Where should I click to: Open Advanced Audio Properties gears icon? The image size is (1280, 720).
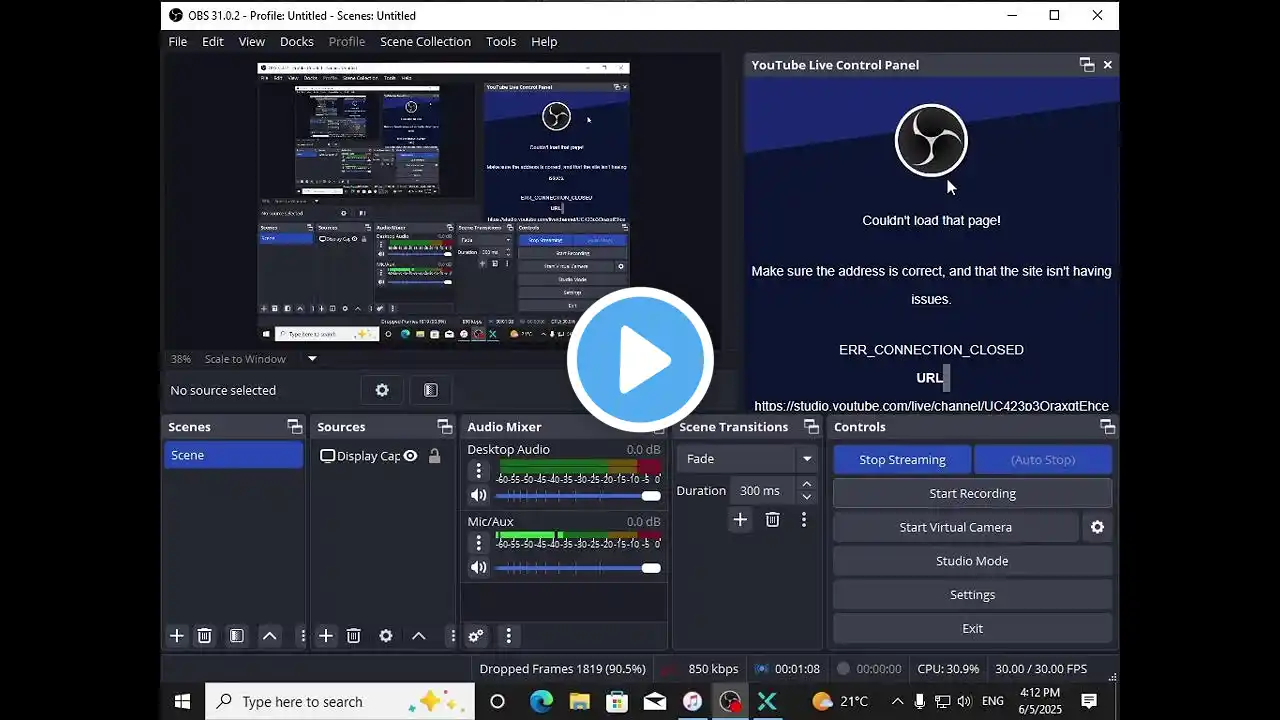[x=476, y=636]
